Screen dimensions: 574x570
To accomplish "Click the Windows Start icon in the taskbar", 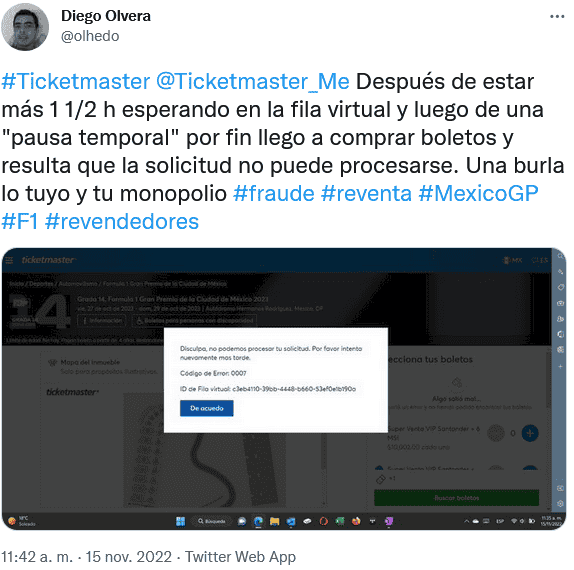I will (x=180, y=521).
